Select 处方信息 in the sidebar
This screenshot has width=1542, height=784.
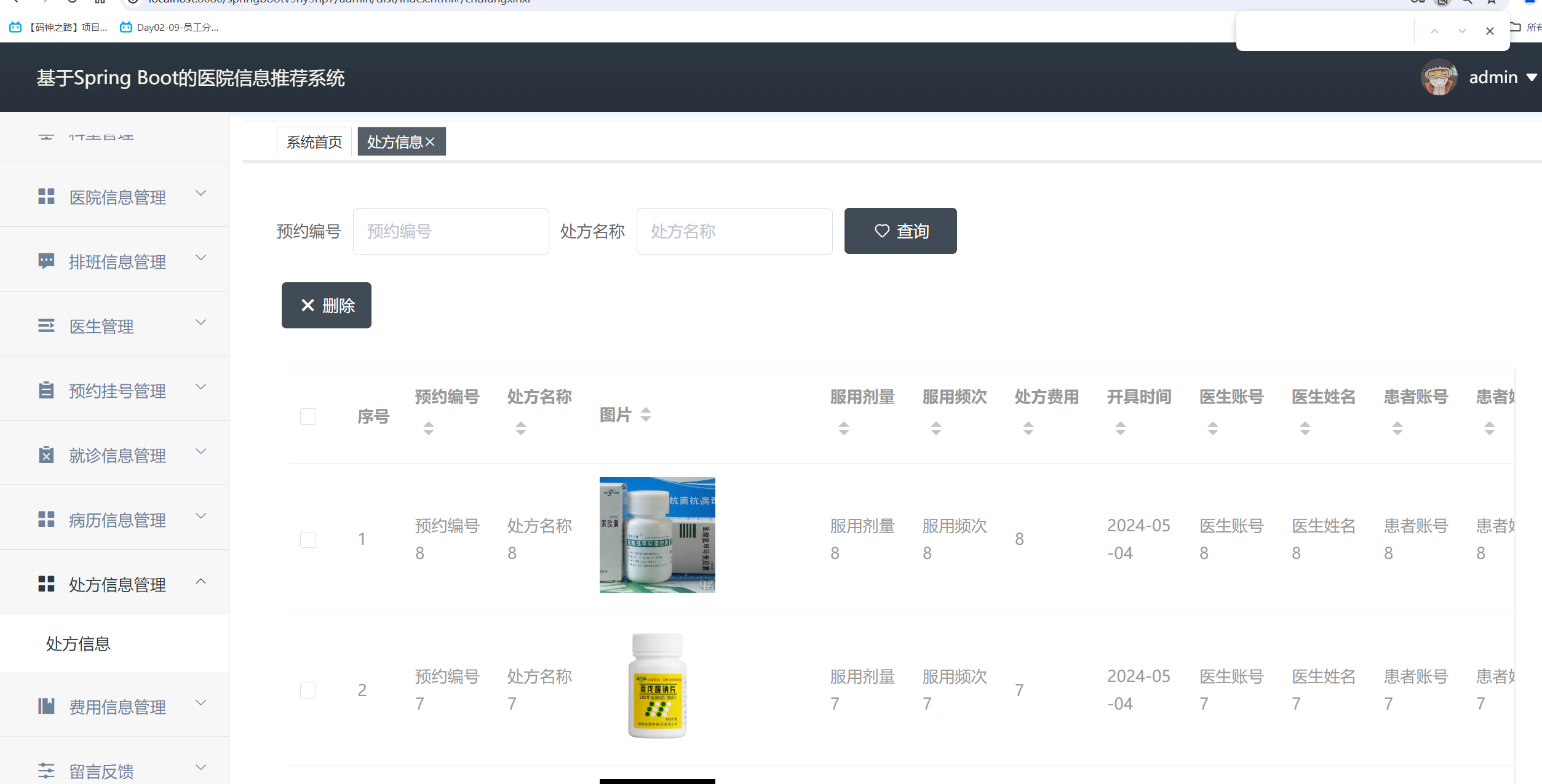[x=78, y=644]
